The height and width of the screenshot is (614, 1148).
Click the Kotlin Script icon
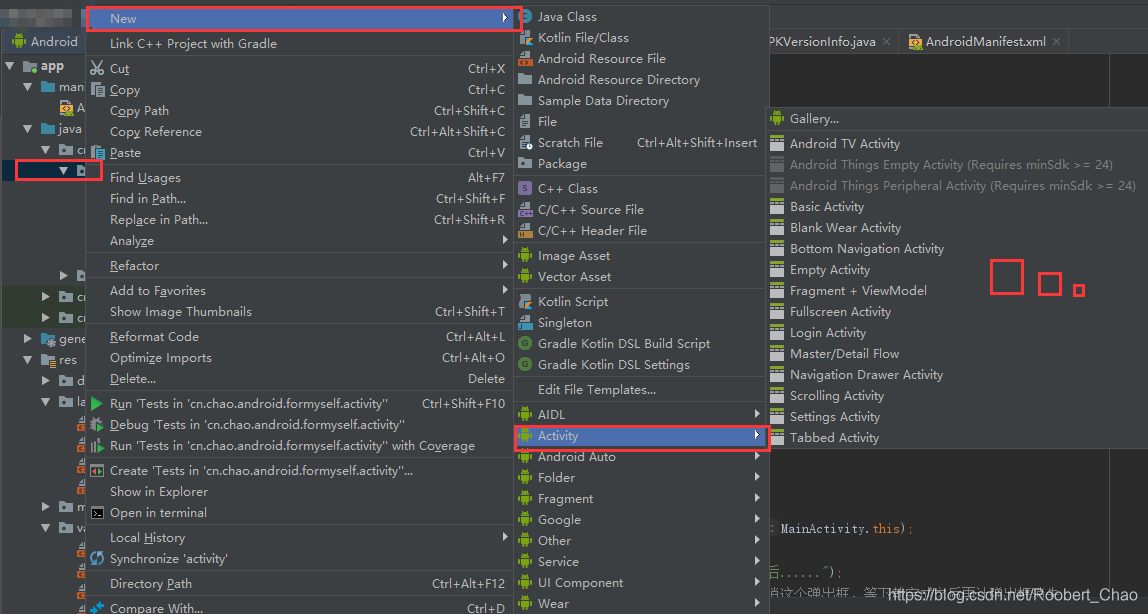pyautogui.click(x=525, y=302)
